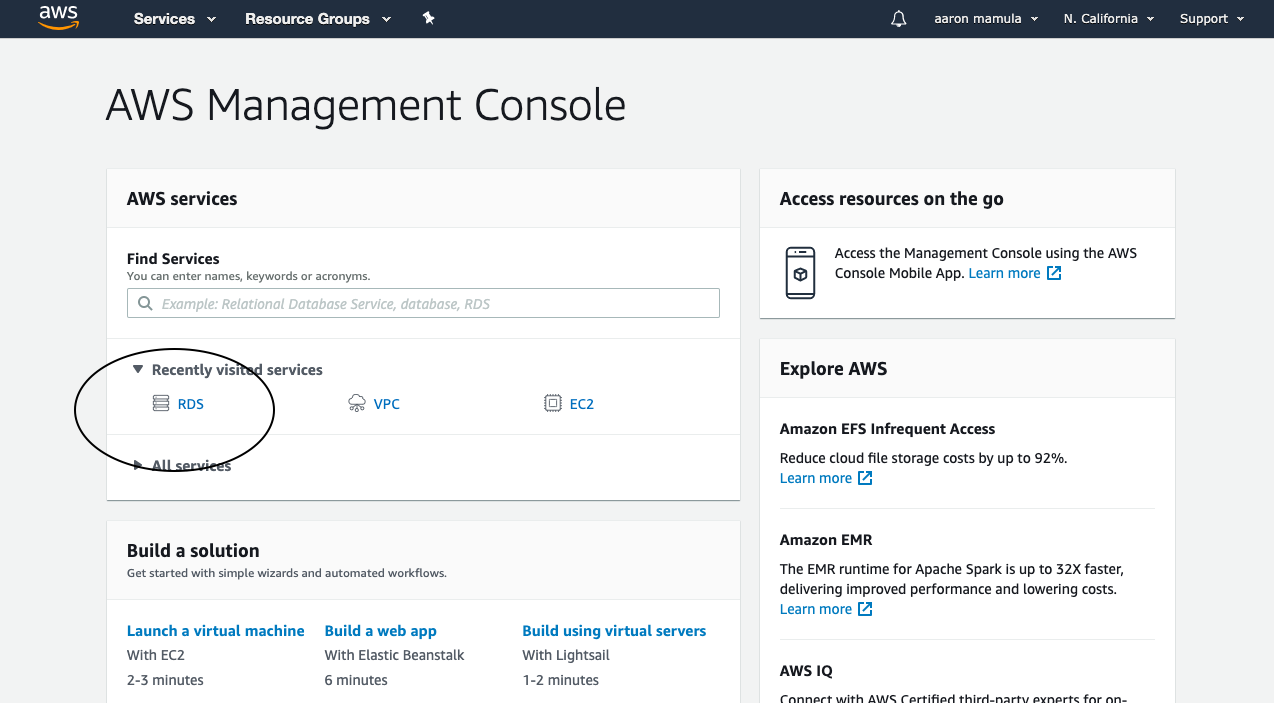Open the Services dropdown menu

click(x=175, y=19)
